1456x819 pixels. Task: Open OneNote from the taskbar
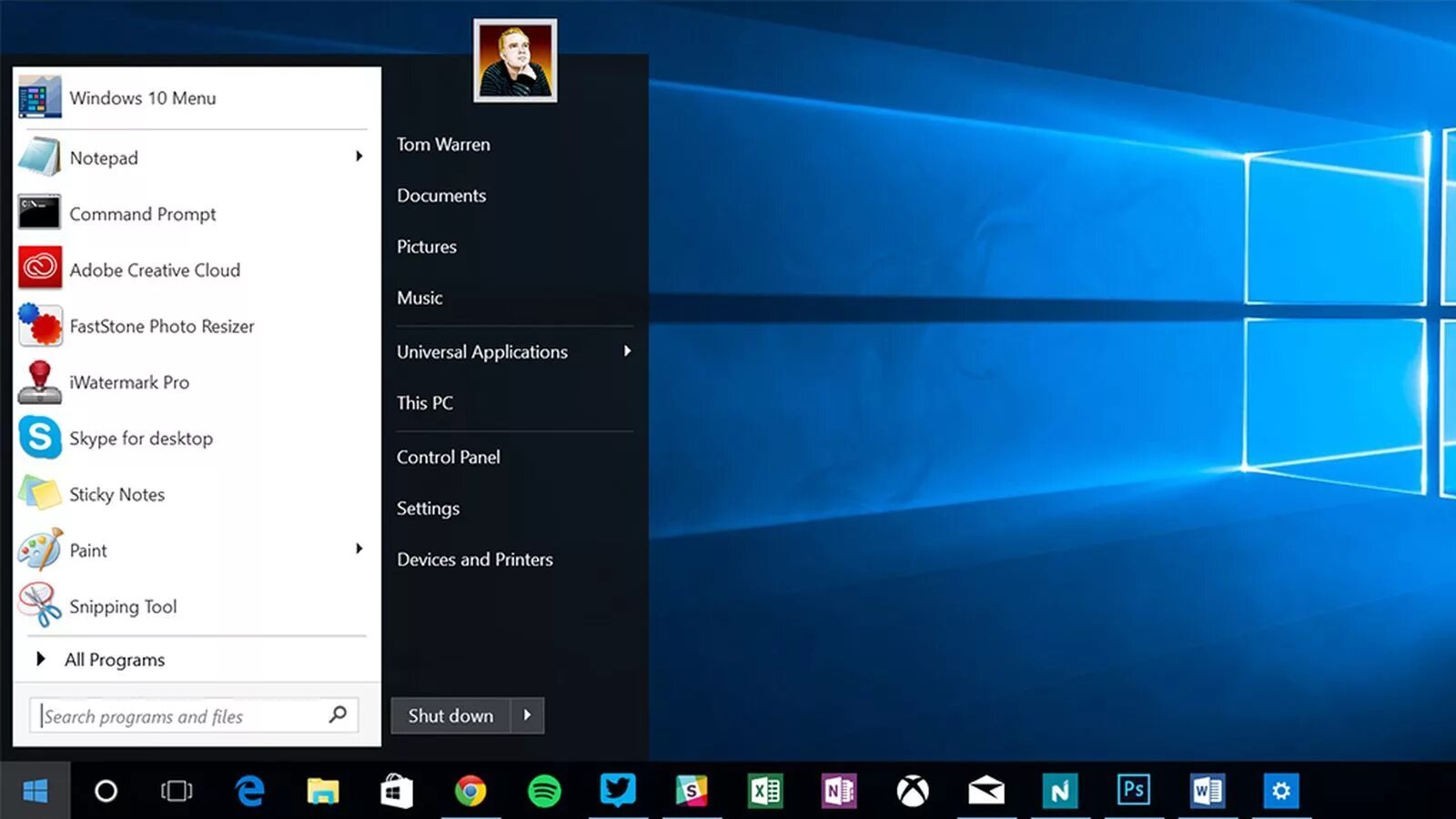839,791
